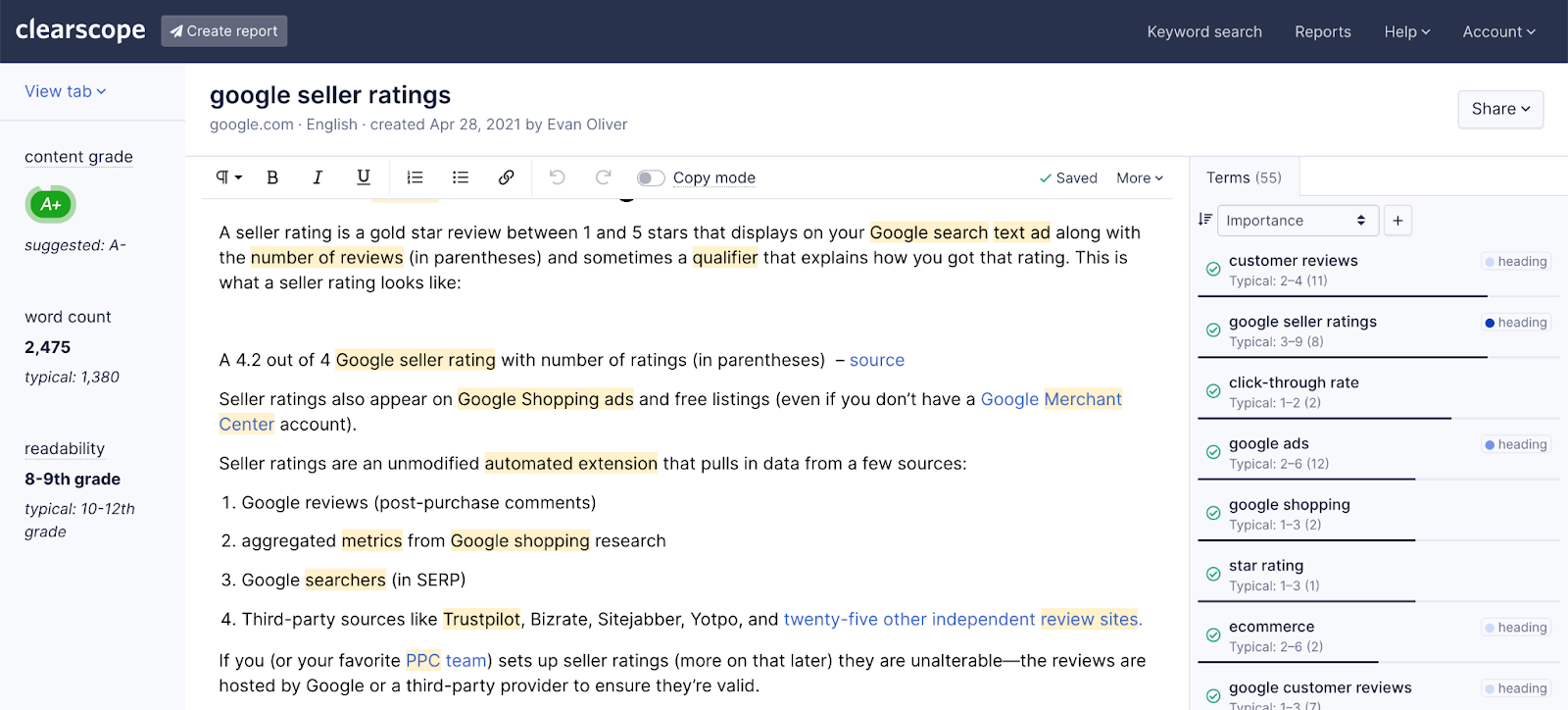Screen dimensions: 1568x710
Task: Toggle underline formatting
Action: tap(364, 177)
